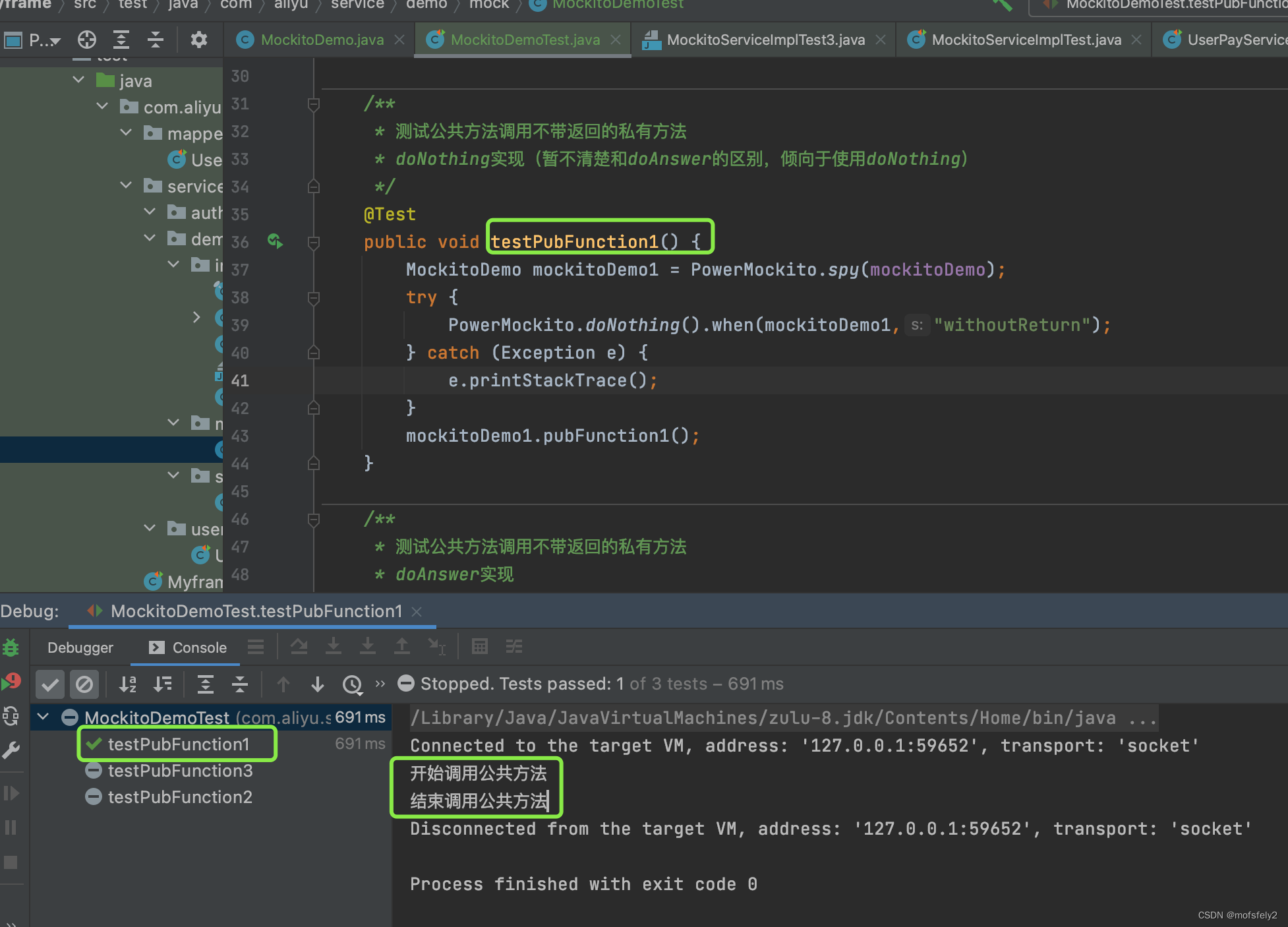Click Step Into debug icon
This screenshot has width=1288, height=927.
click(334, 647)
